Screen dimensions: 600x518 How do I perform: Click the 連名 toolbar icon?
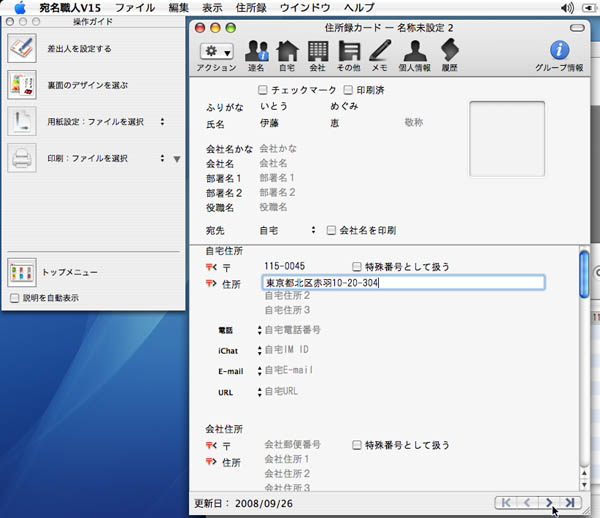257,52
